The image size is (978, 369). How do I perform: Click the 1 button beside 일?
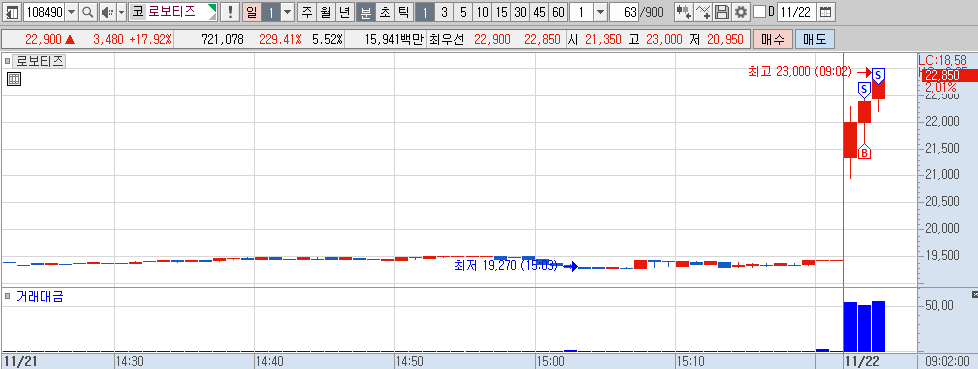point(271,12)
